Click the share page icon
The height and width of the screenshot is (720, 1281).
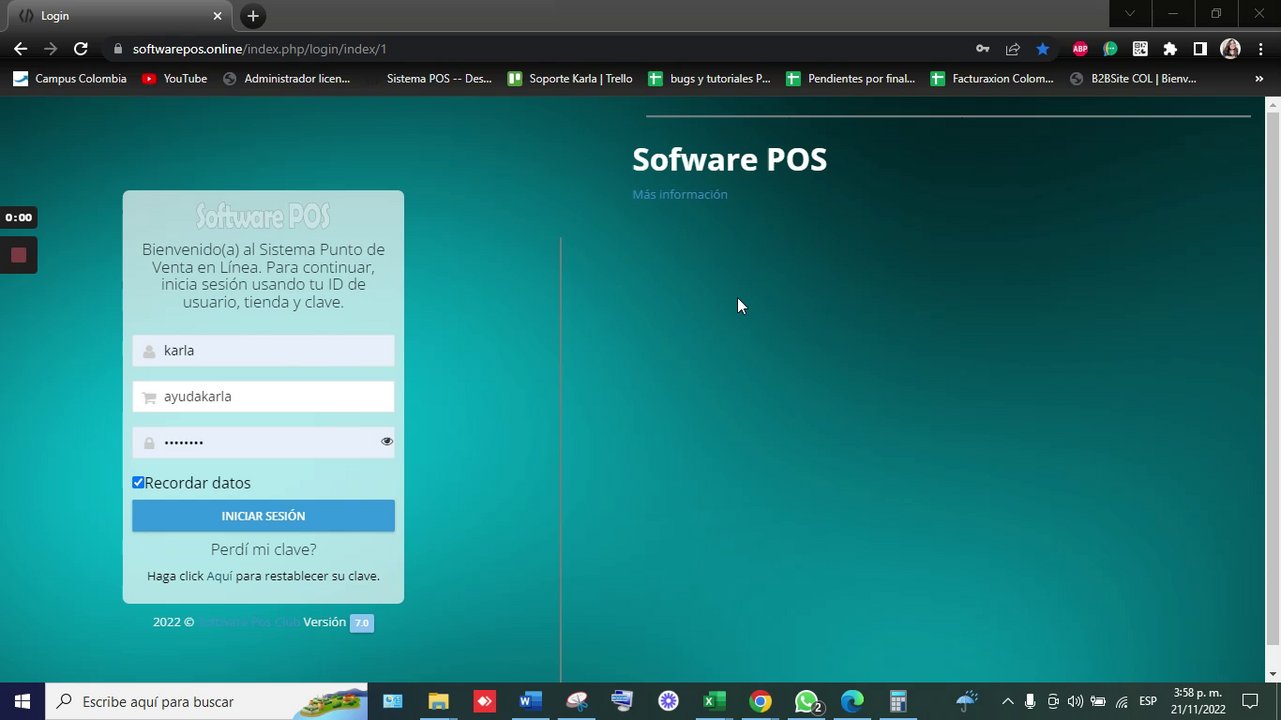(x=1013, y=49)
